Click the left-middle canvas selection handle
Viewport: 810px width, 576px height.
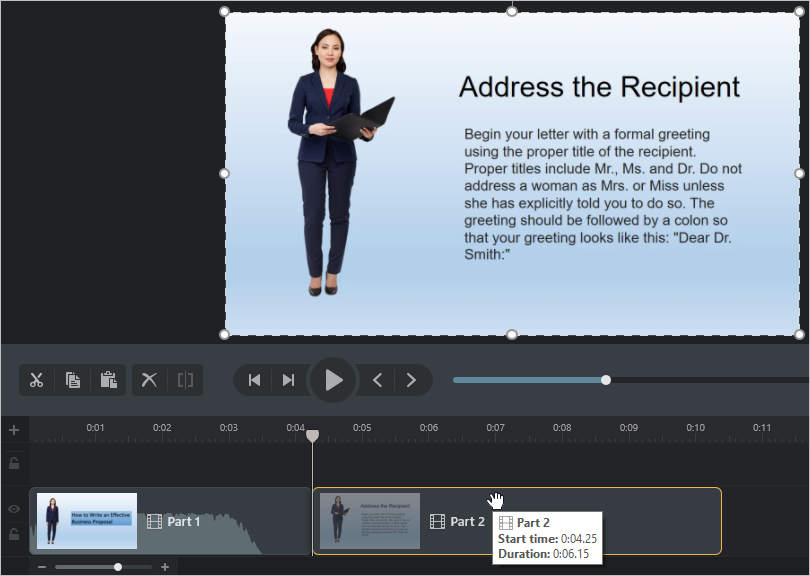224,174
